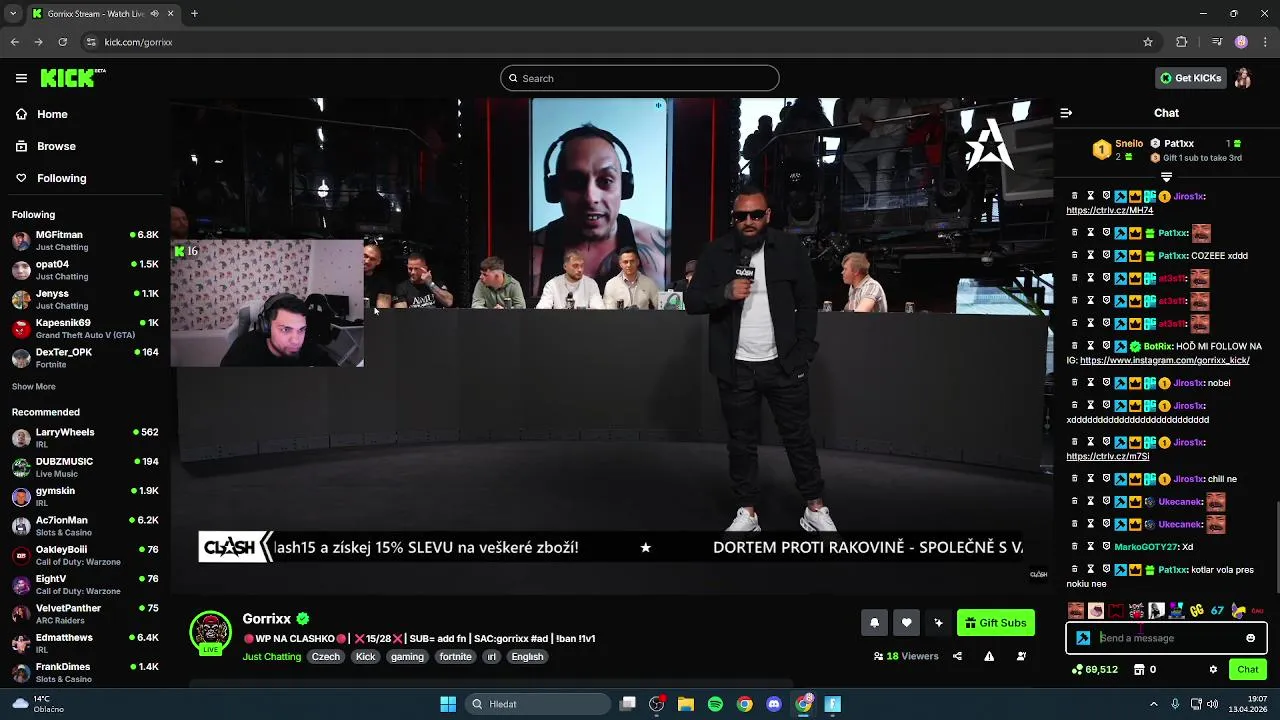
Task: Report stream via warning icon
Action: [x=989, y=656]
